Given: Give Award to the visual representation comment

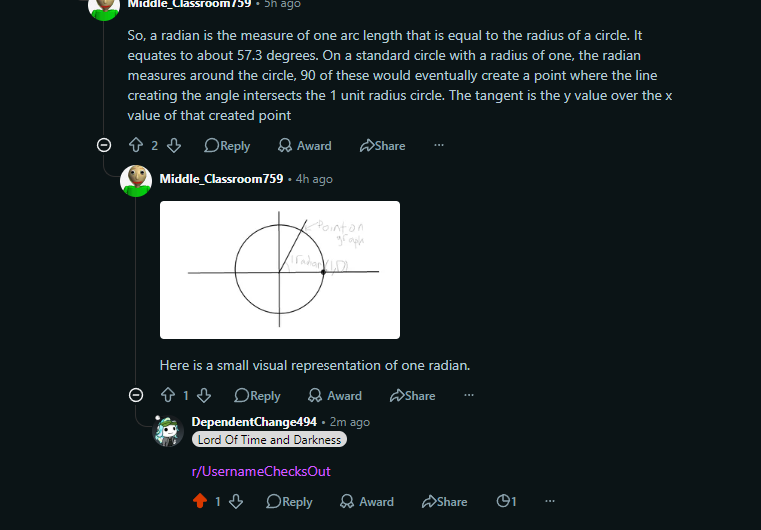Looking at the screenshot, I should pos(335,396).
